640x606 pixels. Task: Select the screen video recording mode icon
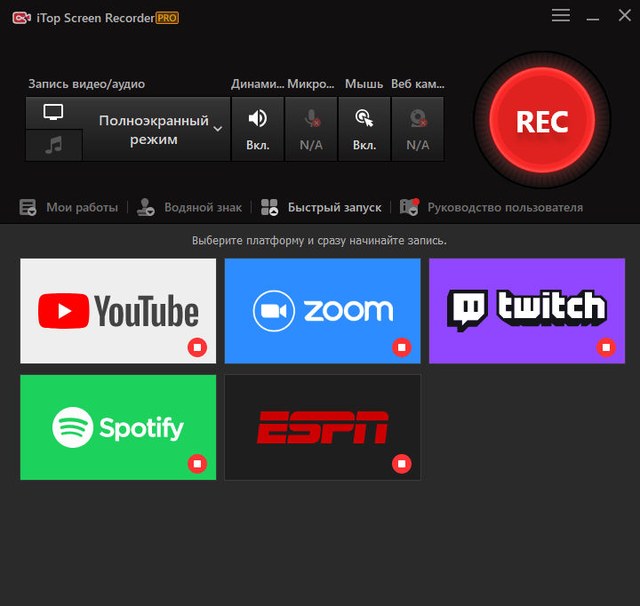point(54,113)
